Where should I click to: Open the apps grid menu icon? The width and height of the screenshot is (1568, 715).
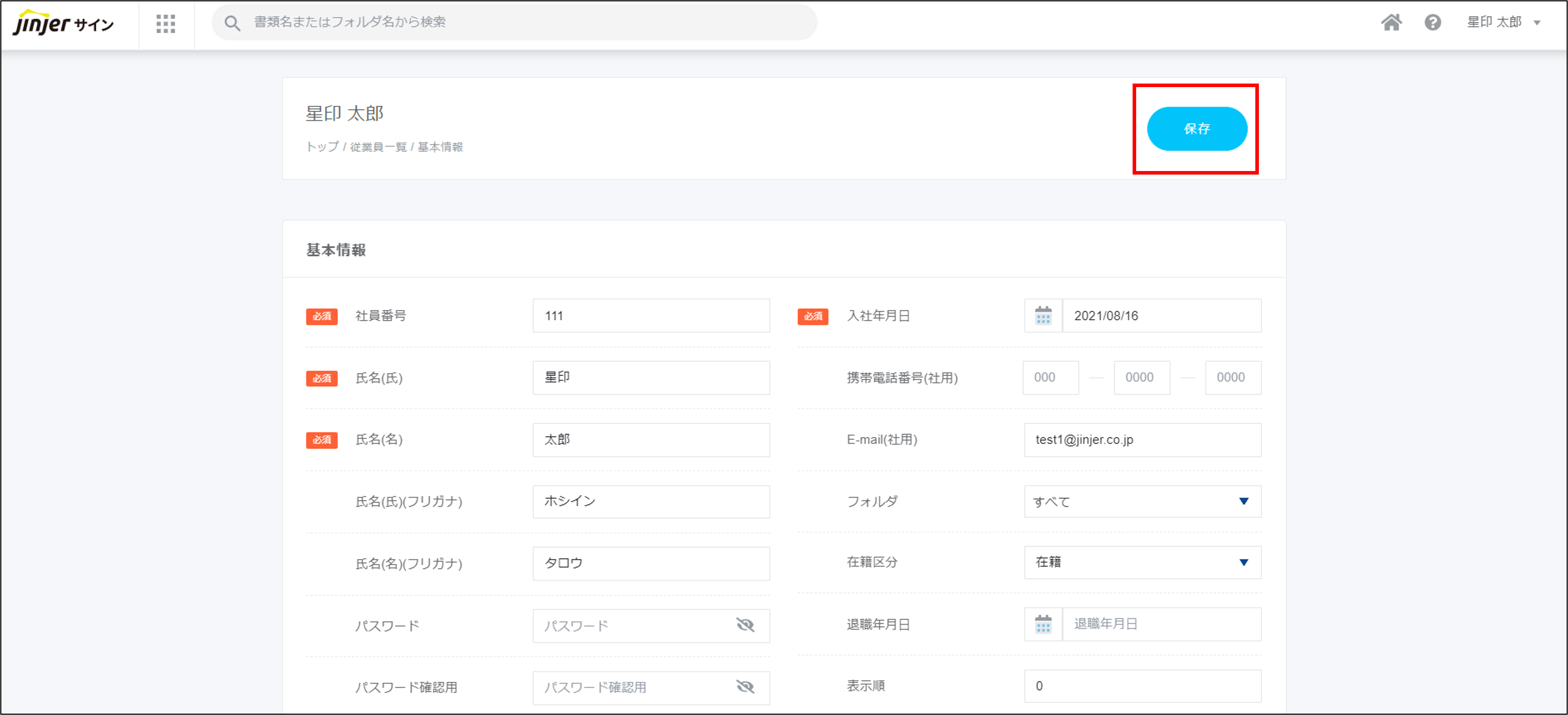coord(165,24)
